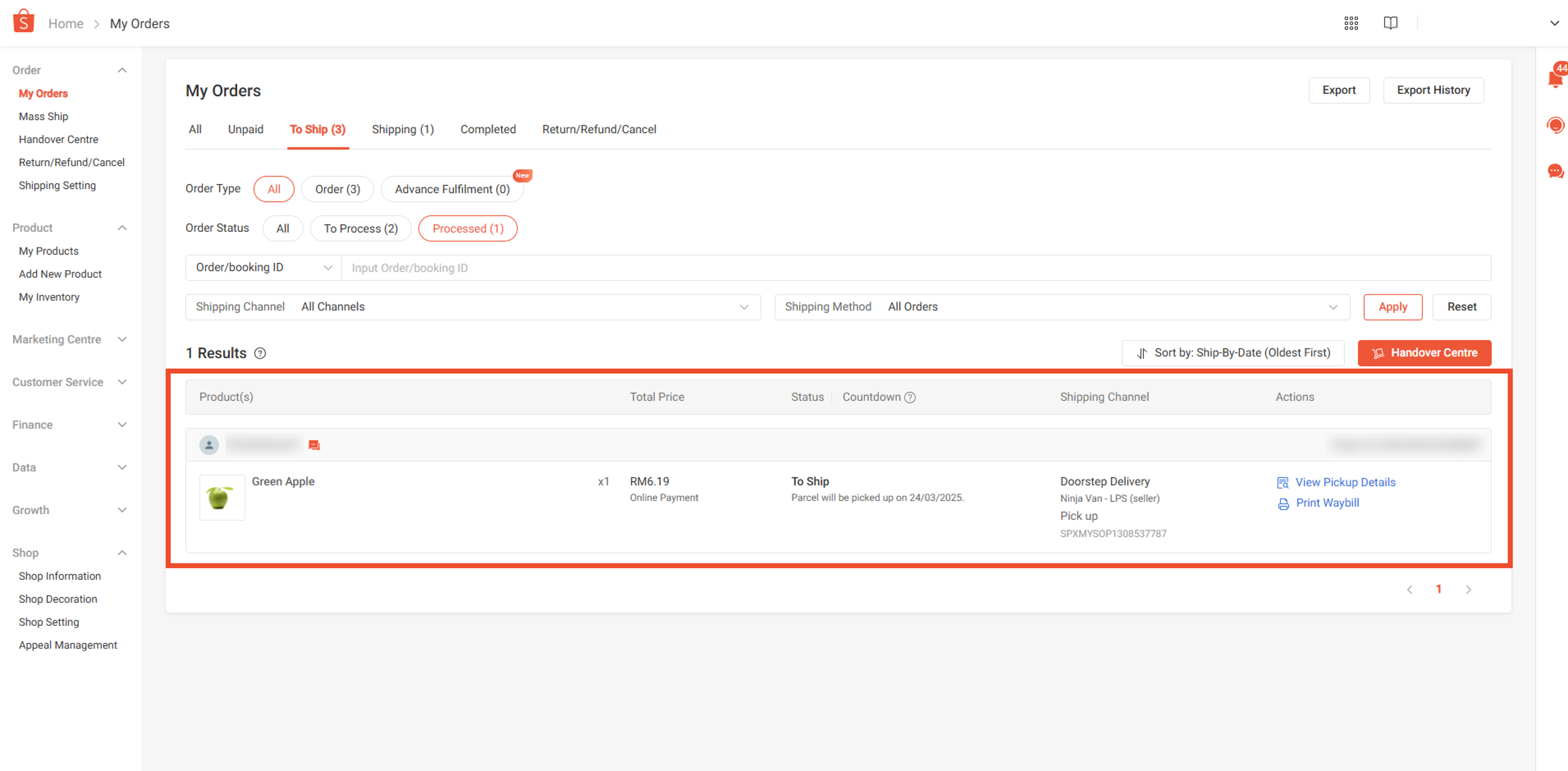
Task: Select the To Process (2) status filter
Action: pos(360,228)
